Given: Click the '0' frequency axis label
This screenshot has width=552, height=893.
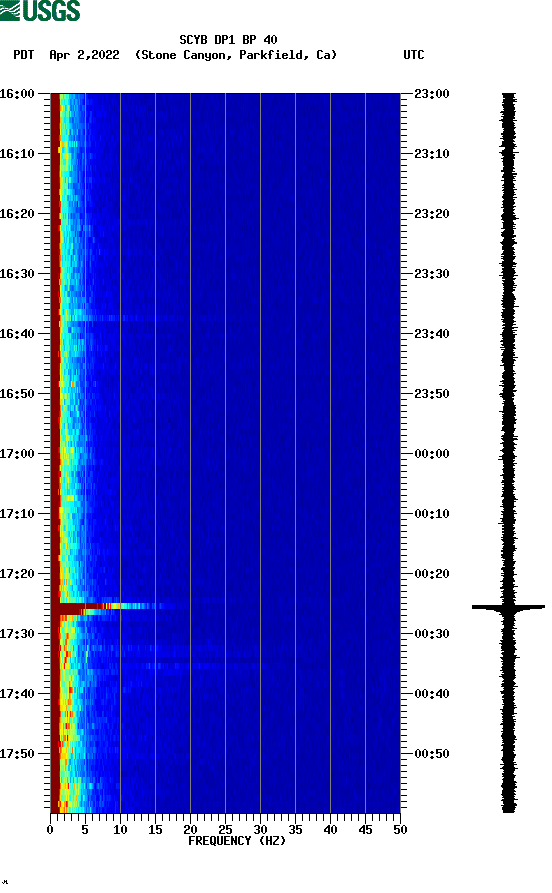Looking at the screenshot, I should coord(50,830).
